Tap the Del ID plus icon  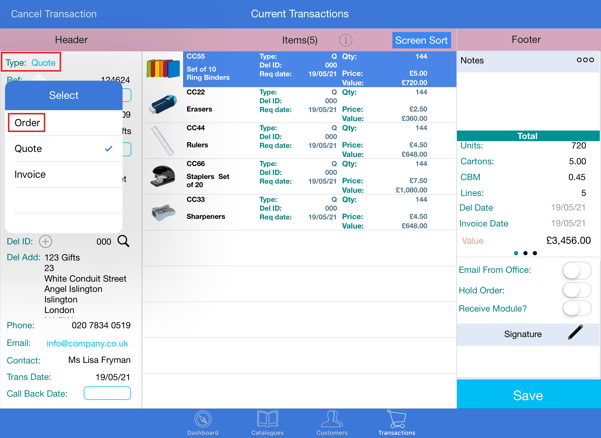click(x=46, y=241)
